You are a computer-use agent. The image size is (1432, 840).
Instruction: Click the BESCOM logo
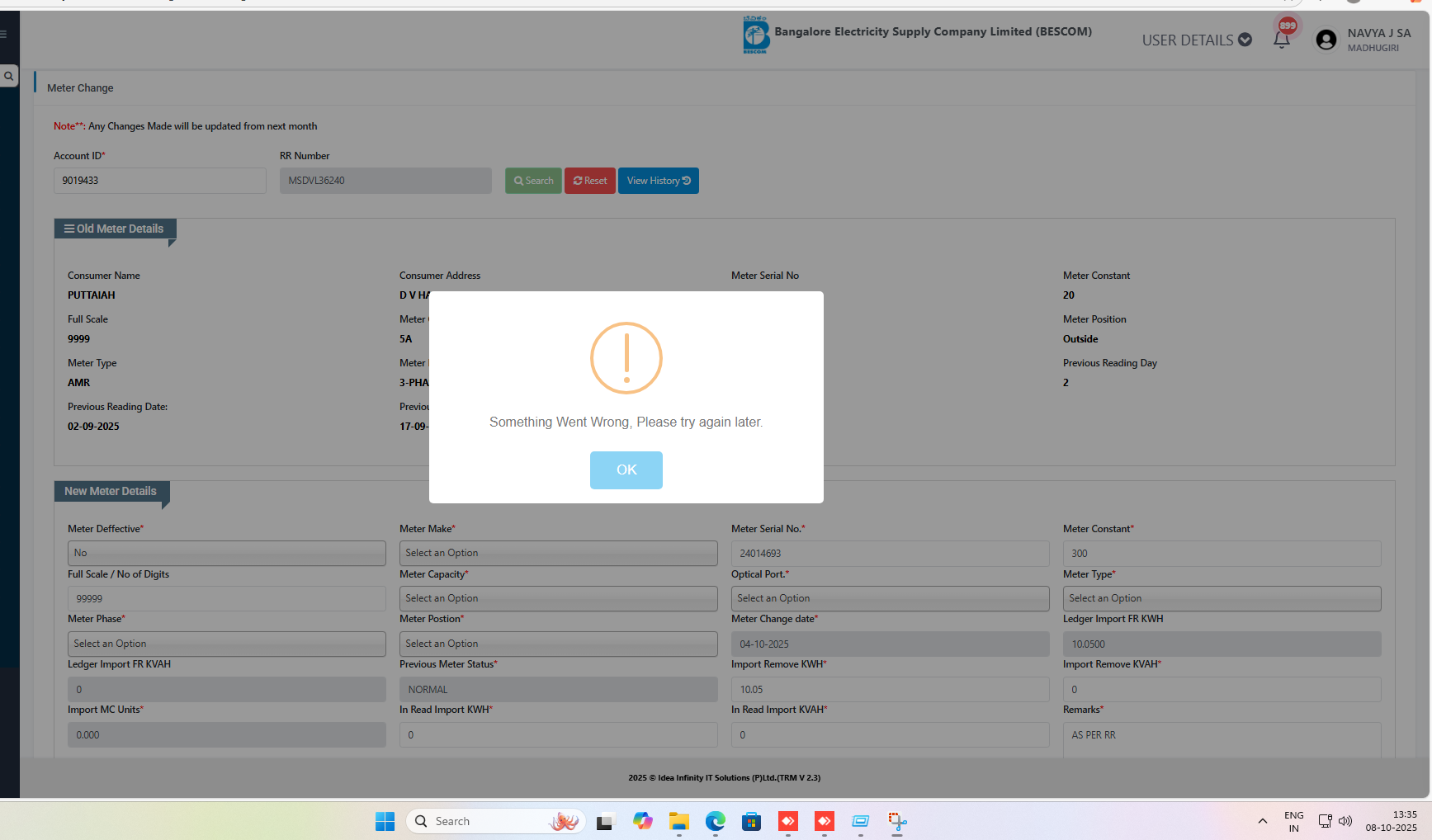[x=755, y=35]
